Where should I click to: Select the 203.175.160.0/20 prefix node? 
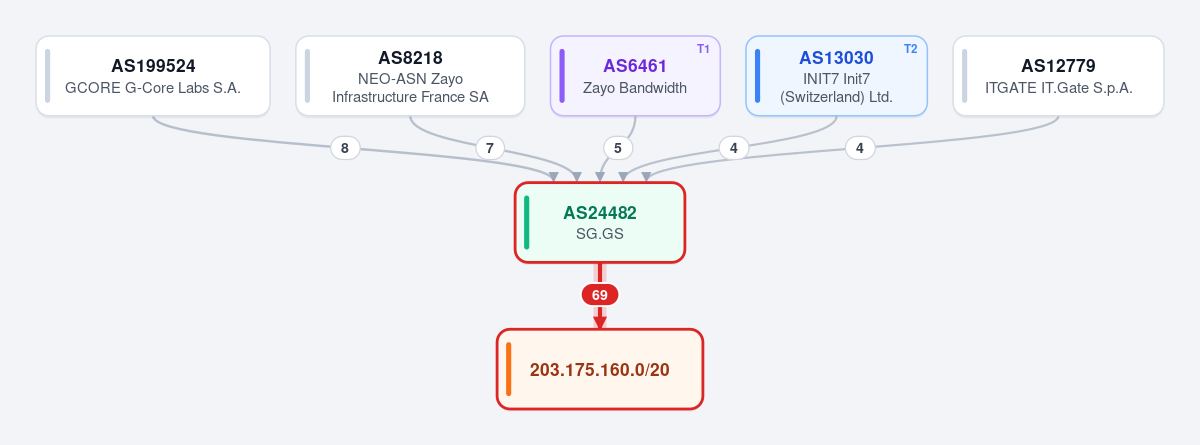coord(600,369)
